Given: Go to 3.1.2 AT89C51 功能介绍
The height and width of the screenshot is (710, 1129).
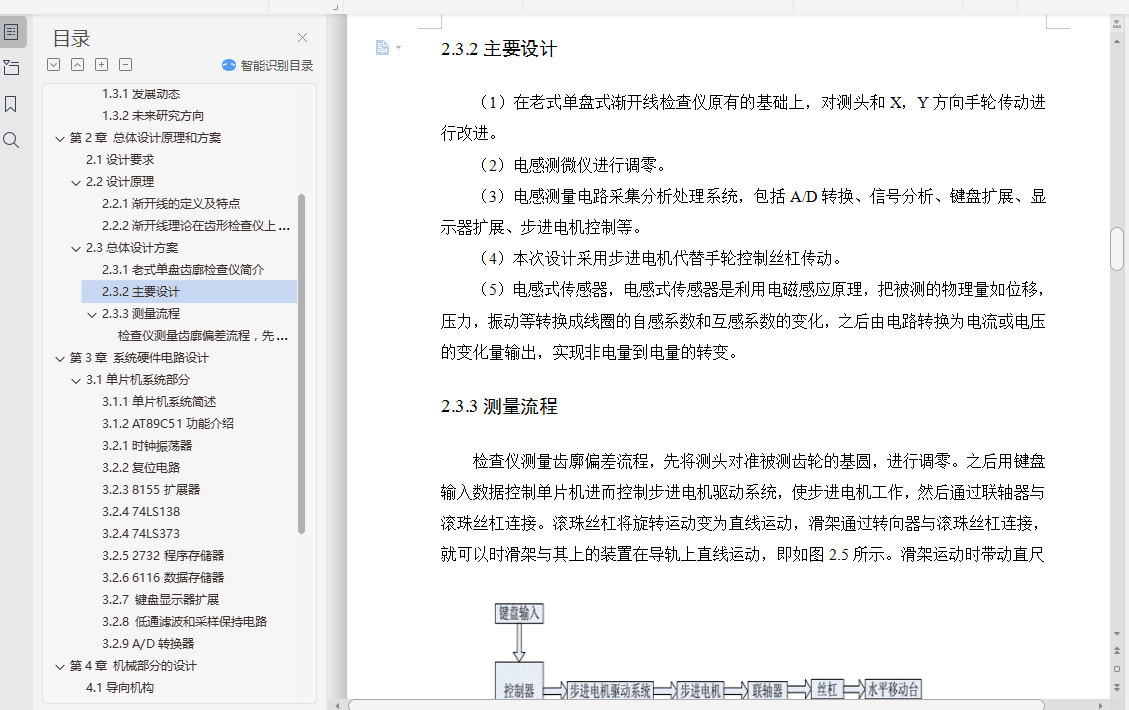Looking at the screenshot, I should click(x=168, y=424).
